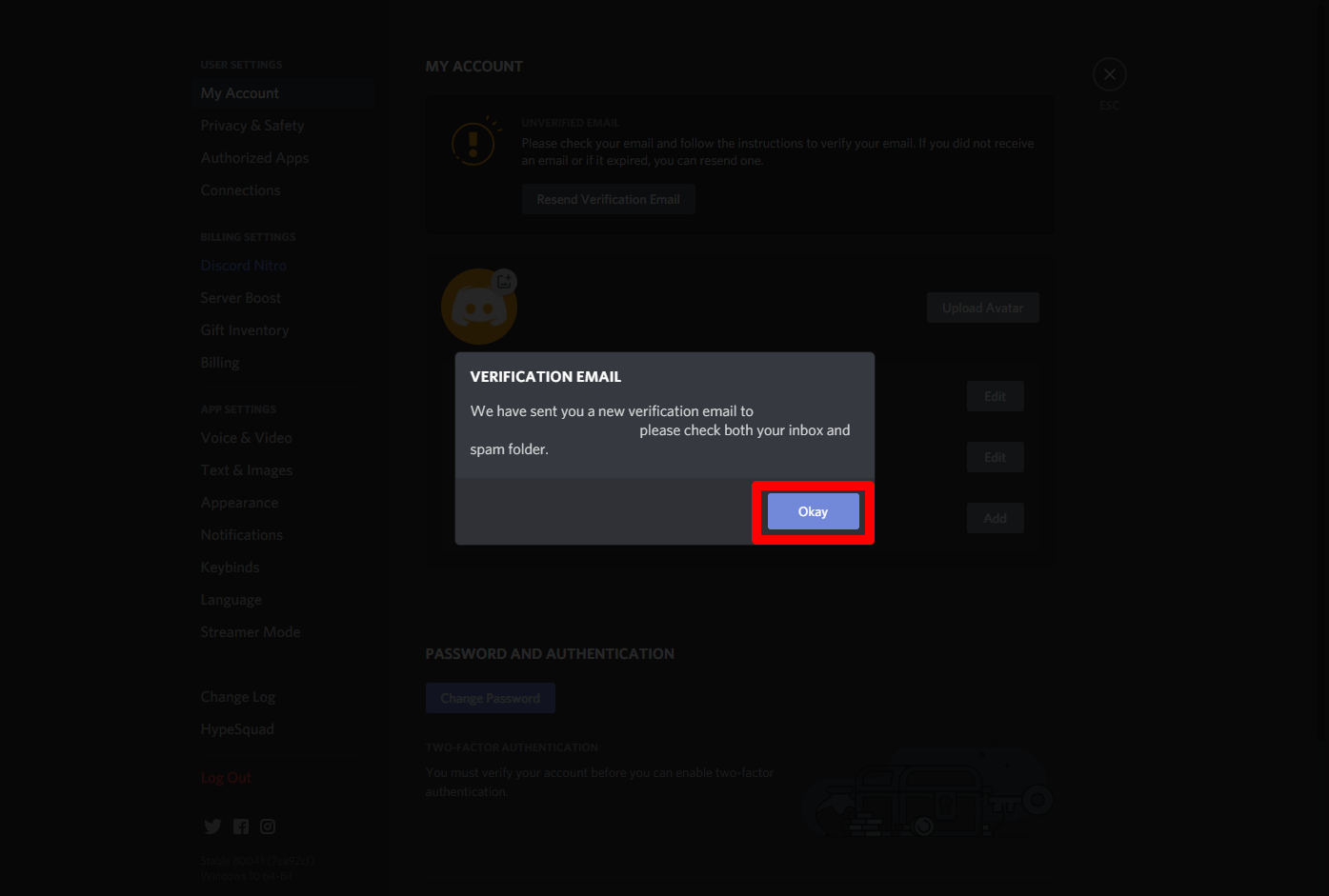
Task: Click the Add button
Action: pyautogui.click(x=995, y=518)
